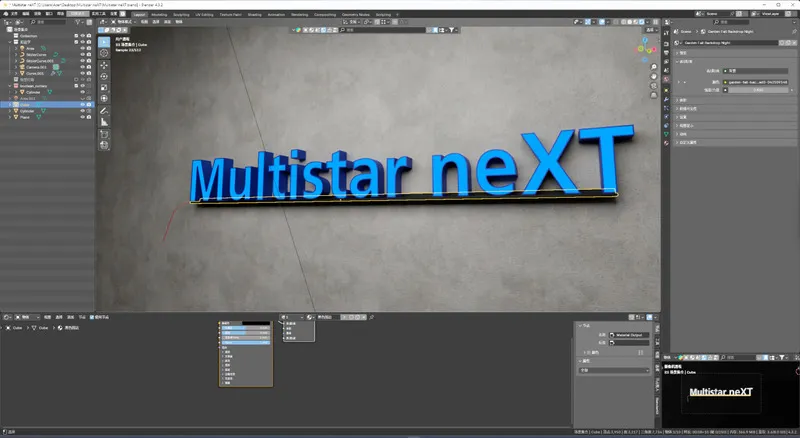Switch to Shading workspace tab
The width and height of the screenshot is (800, 438).
tap(255, 15)
